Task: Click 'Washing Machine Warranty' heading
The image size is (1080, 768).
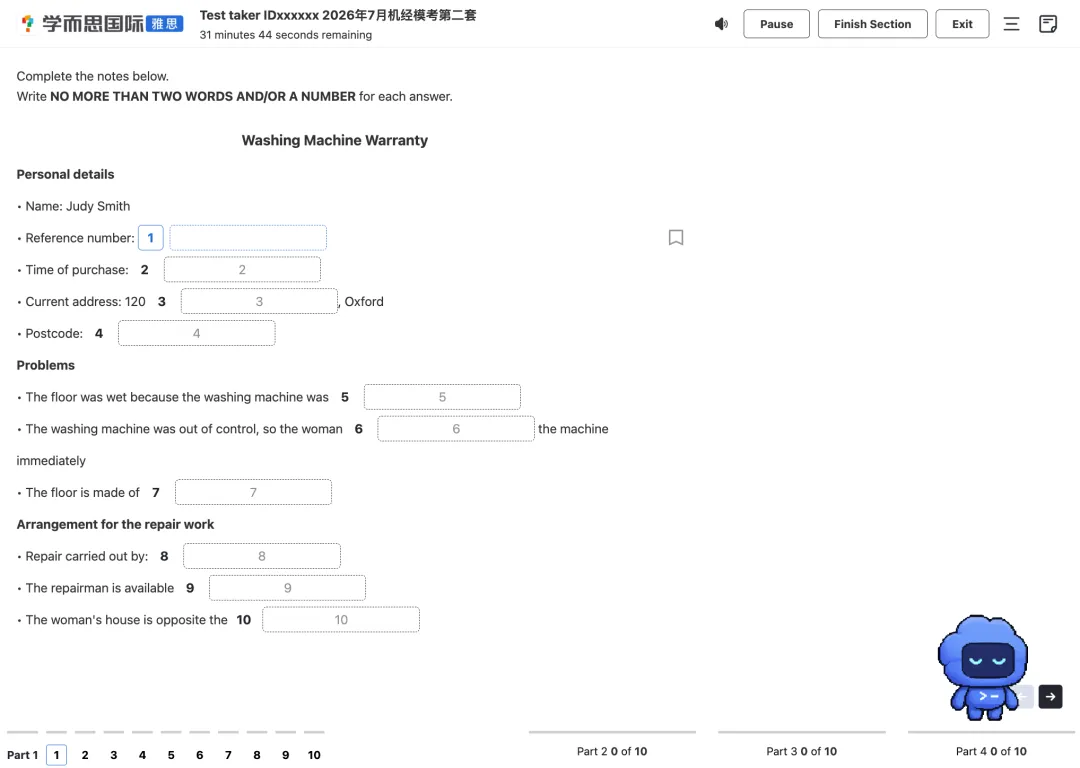Action: coord(335,140)
